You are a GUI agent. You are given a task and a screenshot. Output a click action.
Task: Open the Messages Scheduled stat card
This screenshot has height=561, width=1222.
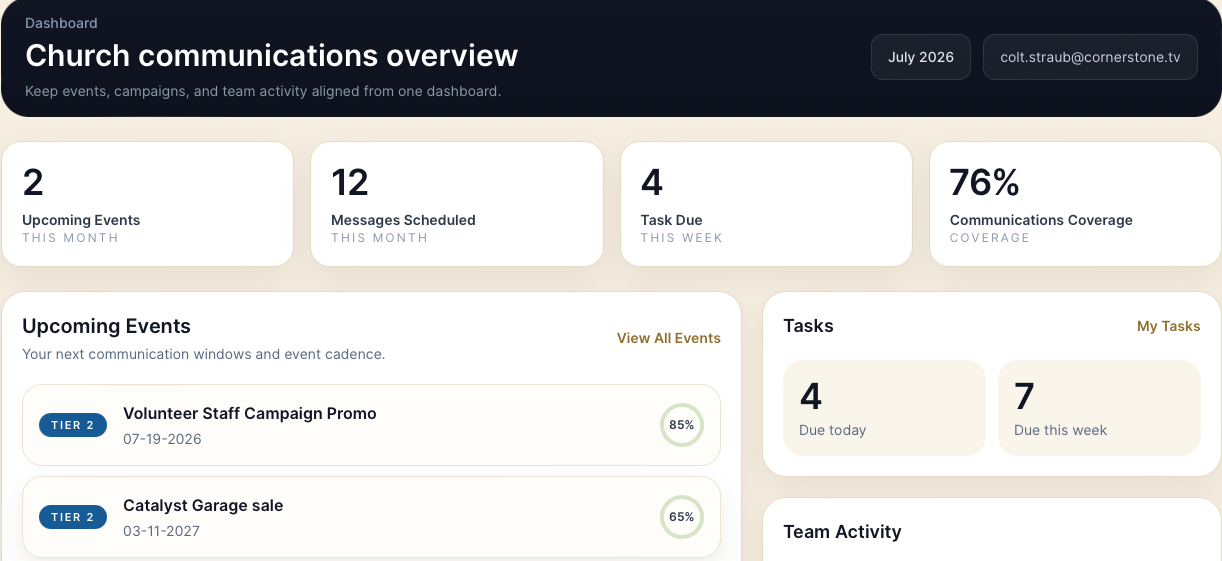pyautogui.click(x=457, y=204)
